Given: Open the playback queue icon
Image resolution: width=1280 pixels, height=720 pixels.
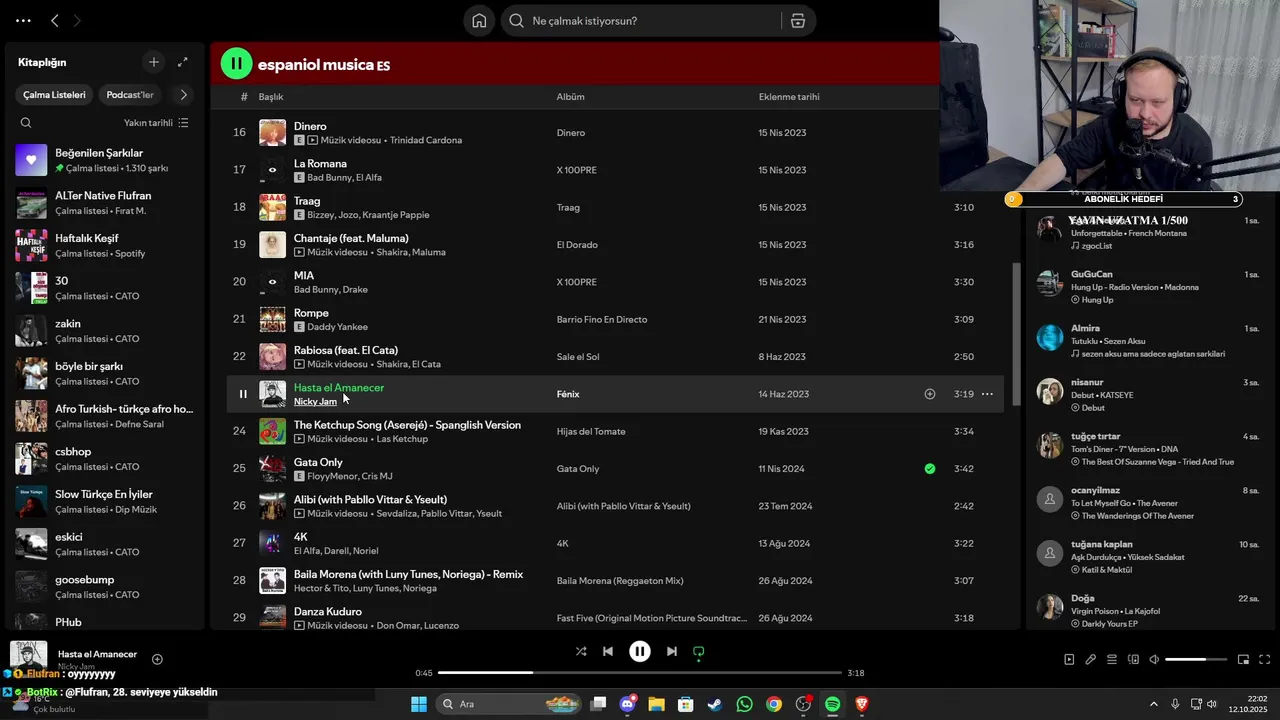Looking at the screenshot, I should click(x=1112, y=659).
